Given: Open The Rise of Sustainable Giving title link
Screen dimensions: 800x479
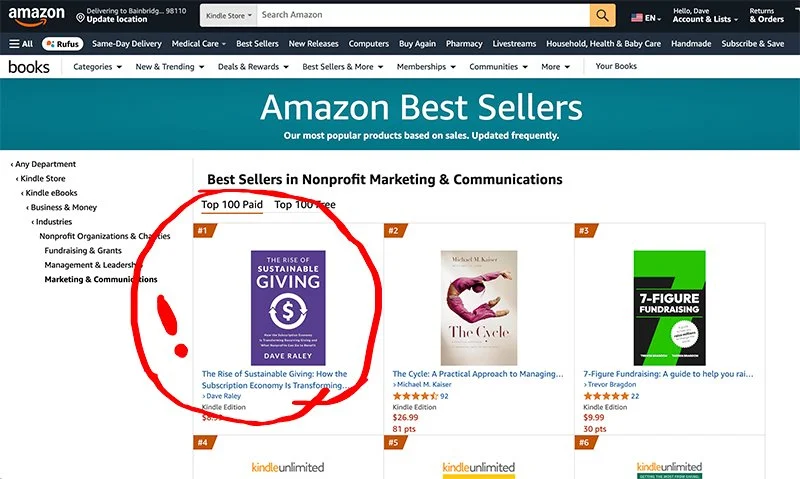Looking at the screenshot, I should pos(276,380).
